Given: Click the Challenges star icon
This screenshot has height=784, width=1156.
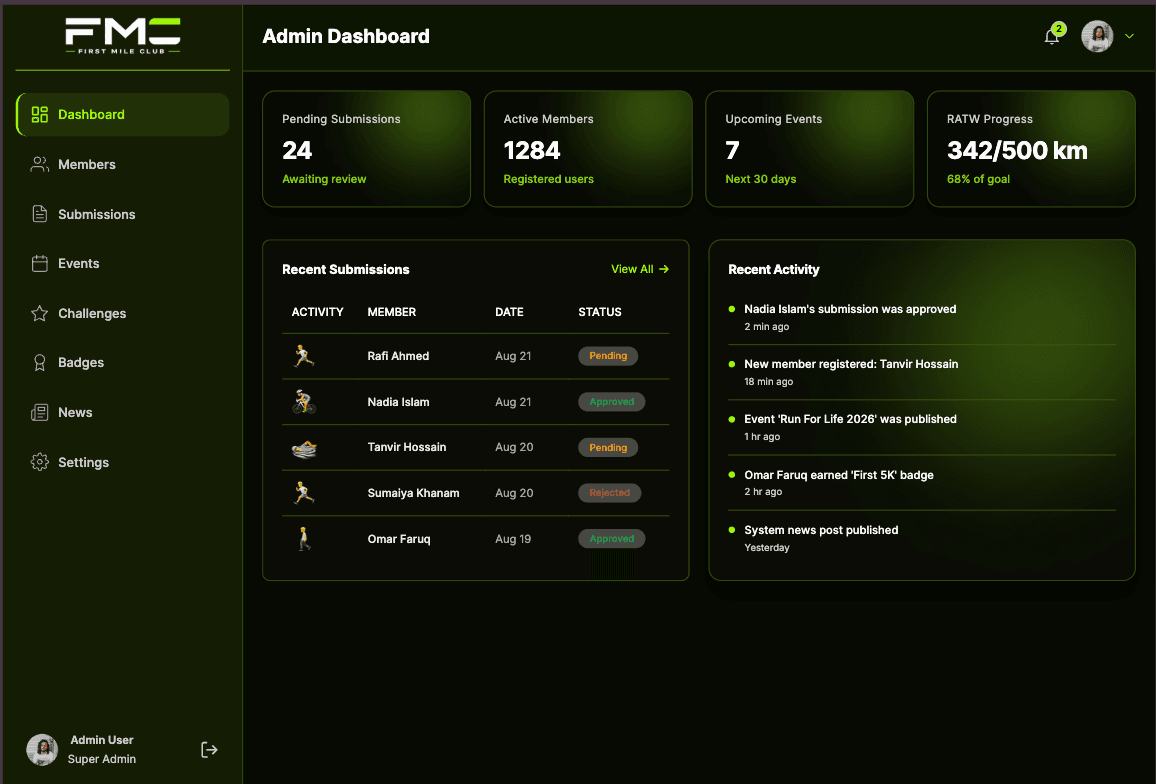Looking at the screenshot, I should click(40, 313).
